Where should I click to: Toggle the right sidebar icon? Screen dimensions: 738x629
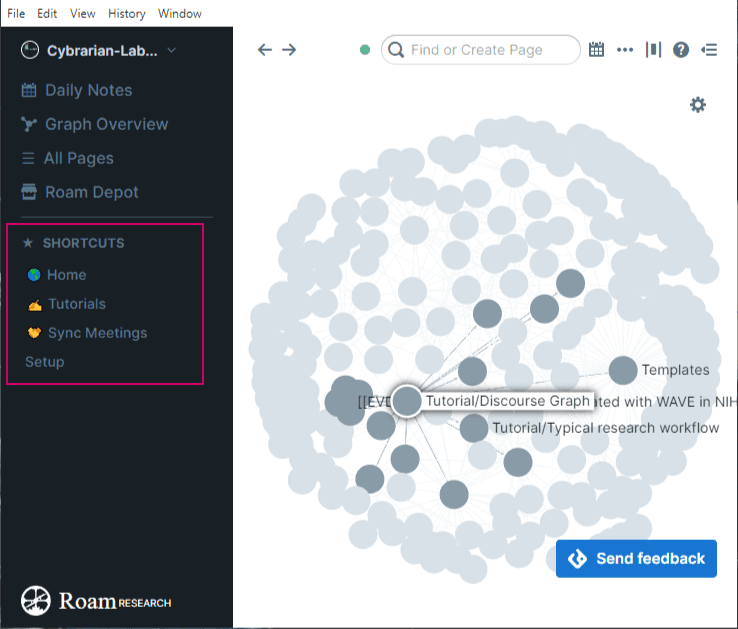(709, 49)
